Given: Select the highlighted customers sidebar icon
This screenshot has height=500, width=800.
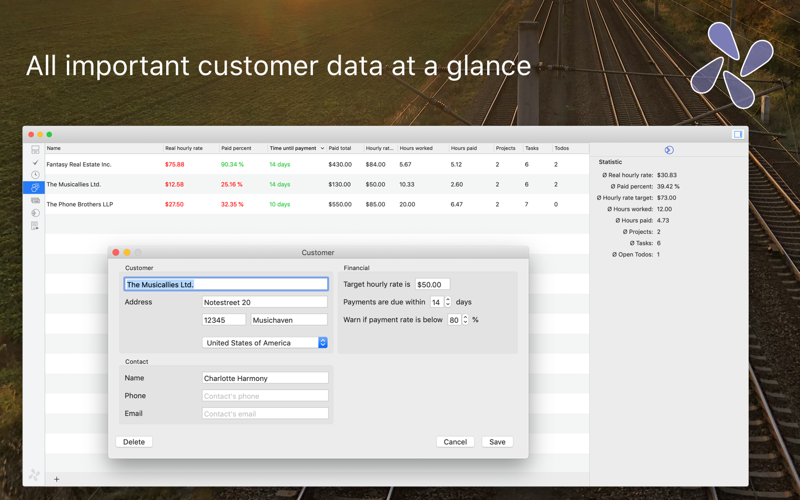Looking at the screenshot, I should click(x=34, y=188).
